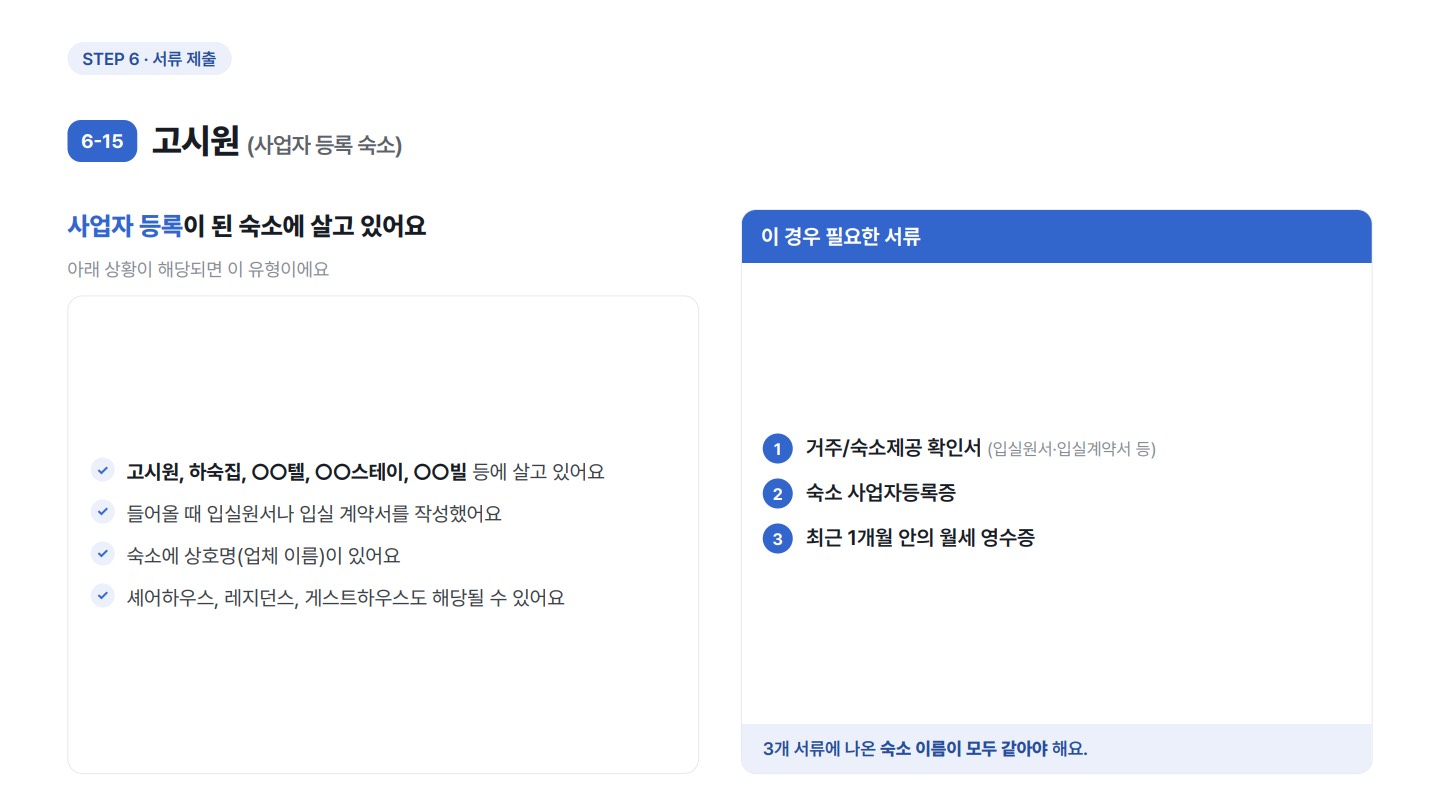
Task: Open the 숙소 사업자등록증 item
Action: click(x=873, y=493)
